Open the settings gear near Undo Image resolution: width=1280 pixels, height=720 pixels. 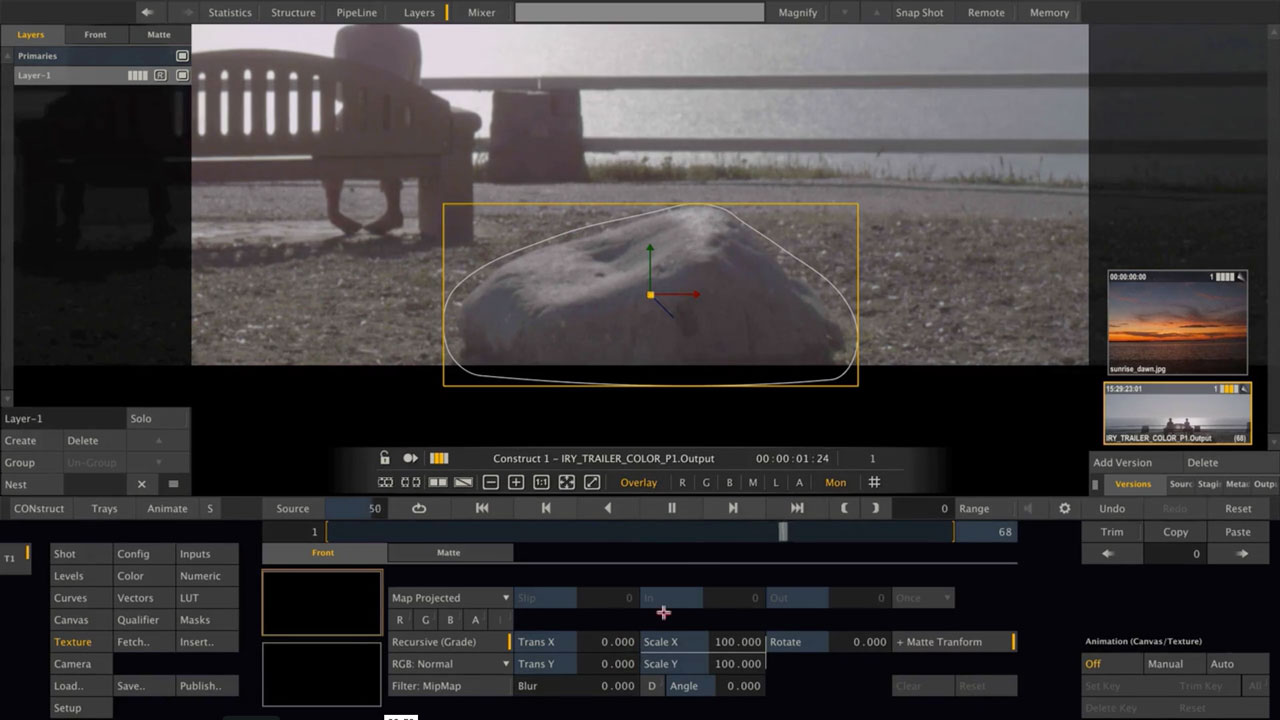1065,508
